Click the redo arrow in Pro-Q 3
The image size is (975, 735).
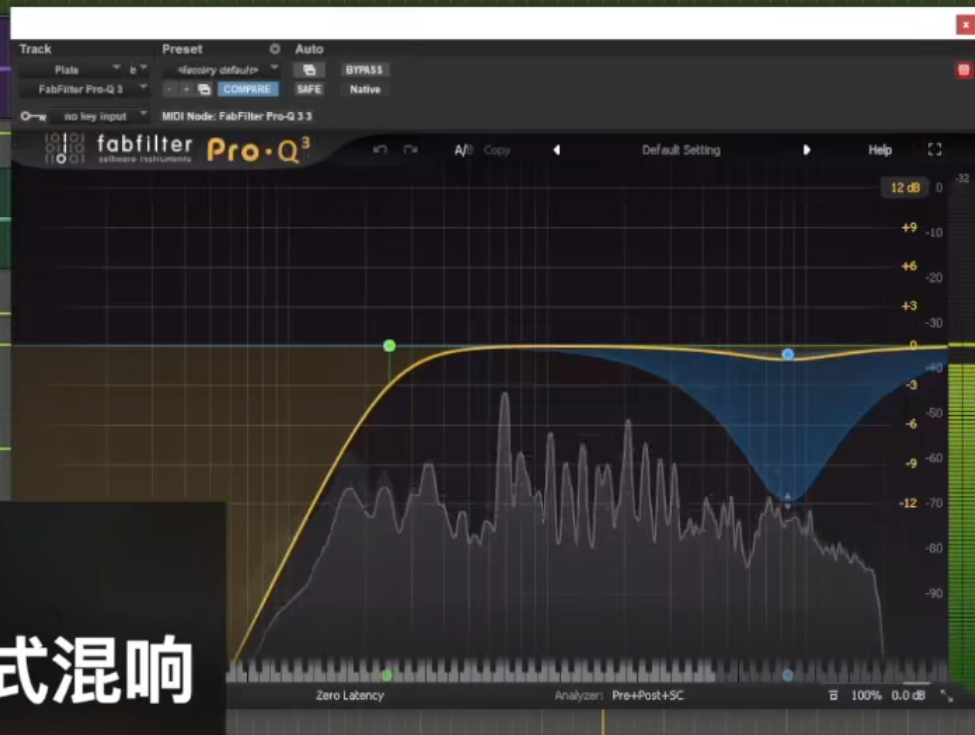tap(410, 150)
